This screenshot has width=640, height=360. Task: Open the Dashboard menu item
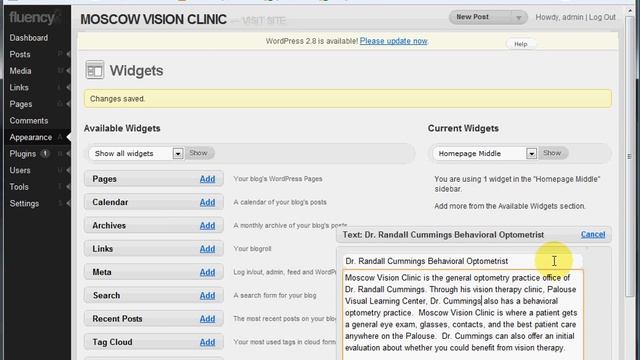pos(29,38)
